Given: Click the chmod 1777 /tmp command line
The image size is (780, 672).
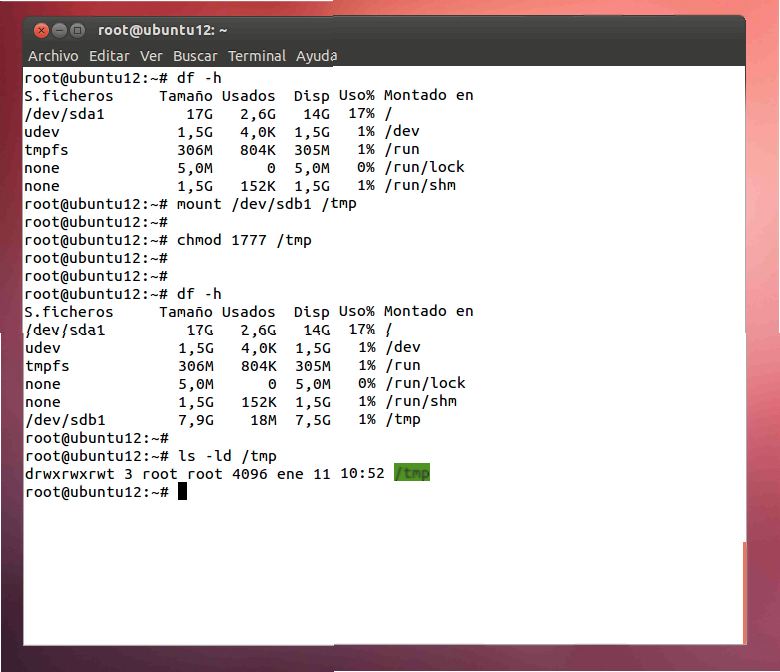Looking at the screenshot, I should 244,240.
